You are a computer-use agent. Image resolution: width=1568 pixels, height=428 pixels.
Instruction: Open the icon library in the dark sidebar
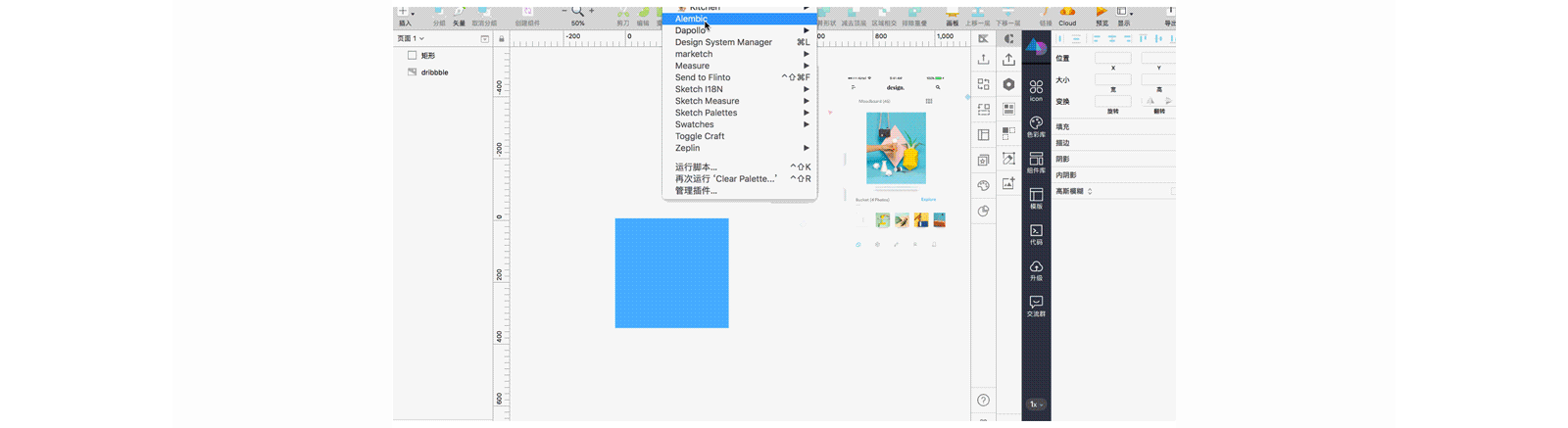click(x=1036, y=90)
